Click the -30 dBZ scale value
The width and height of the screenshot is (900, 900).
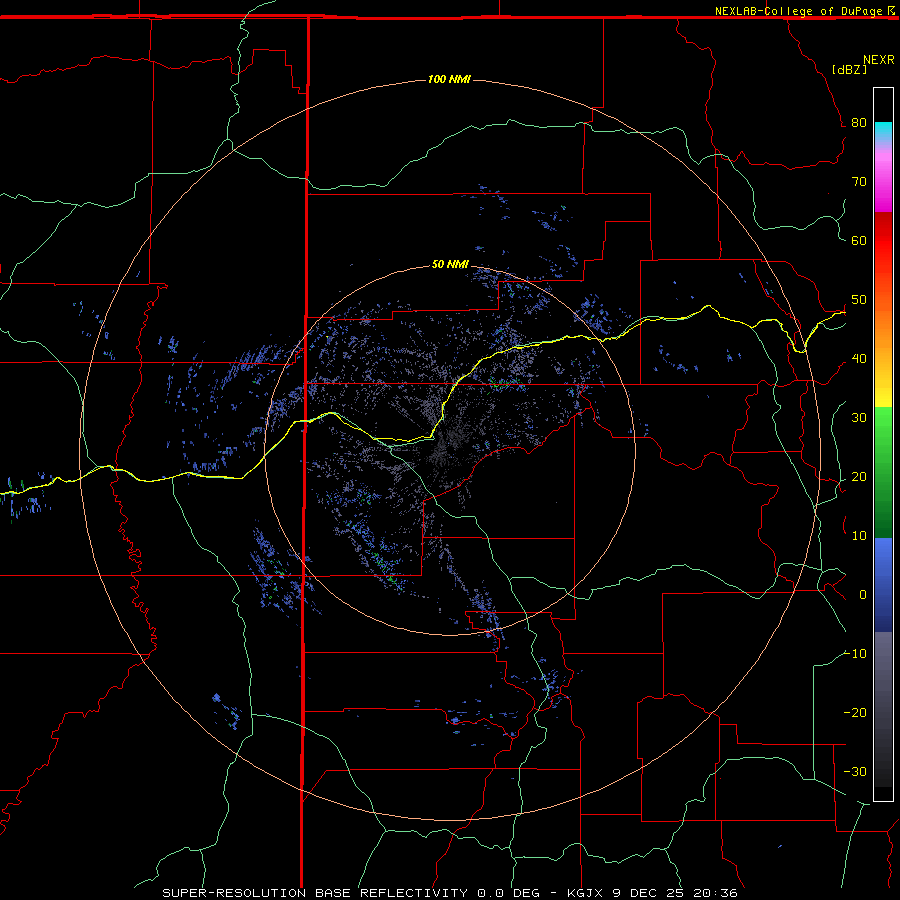(x=855, y=771)
